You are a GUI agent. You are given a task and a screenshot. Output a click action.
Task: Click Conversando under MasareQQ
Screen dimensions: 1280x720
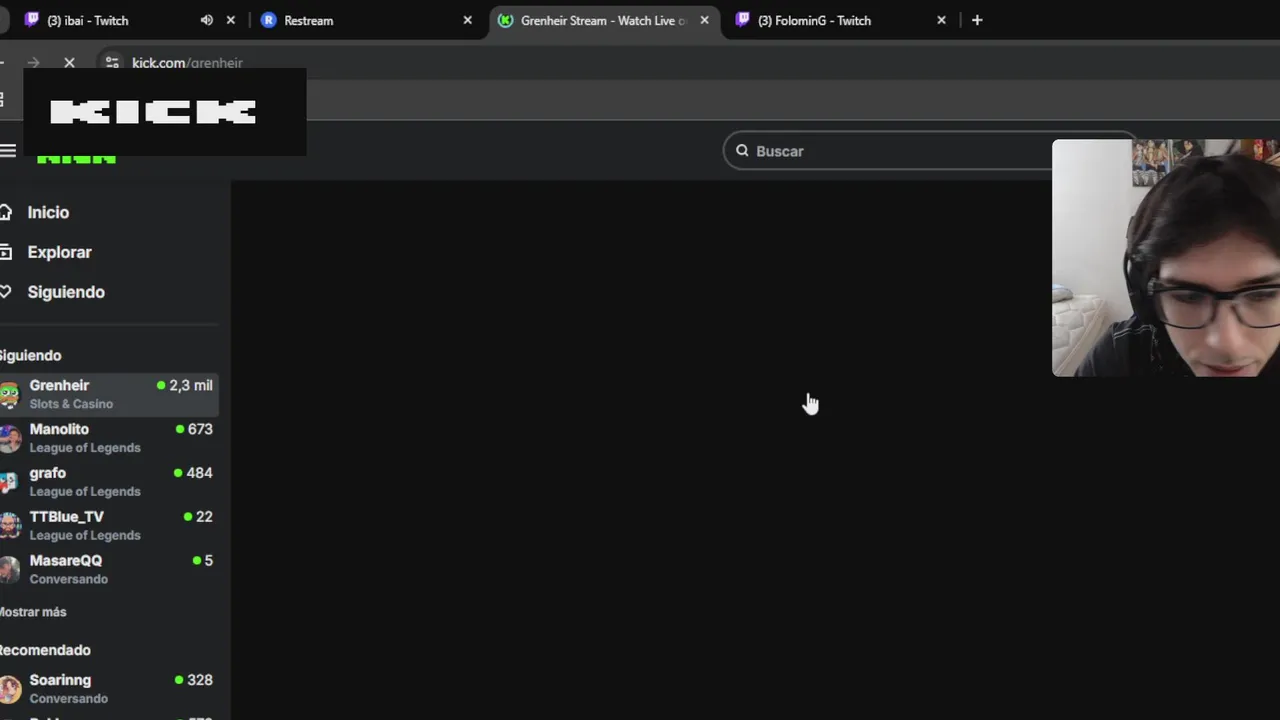tap(69, 580)
